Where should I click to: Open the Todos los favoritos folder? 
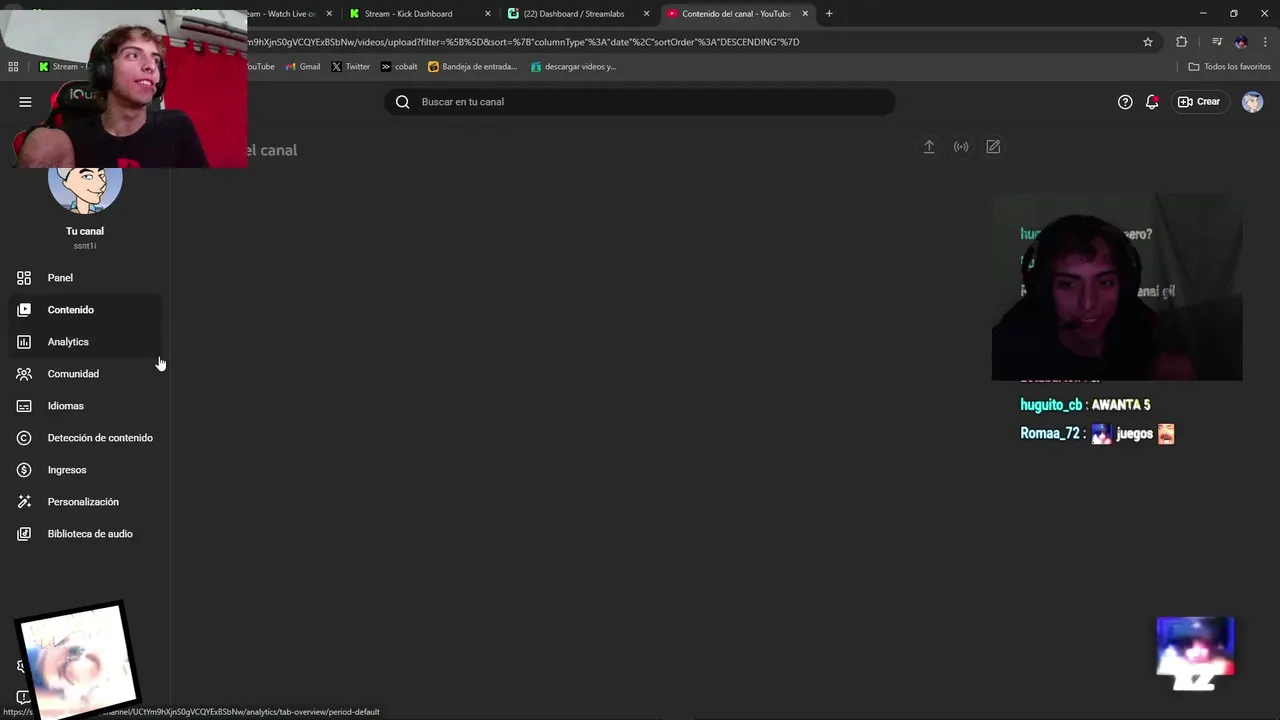click(1229, 67)
